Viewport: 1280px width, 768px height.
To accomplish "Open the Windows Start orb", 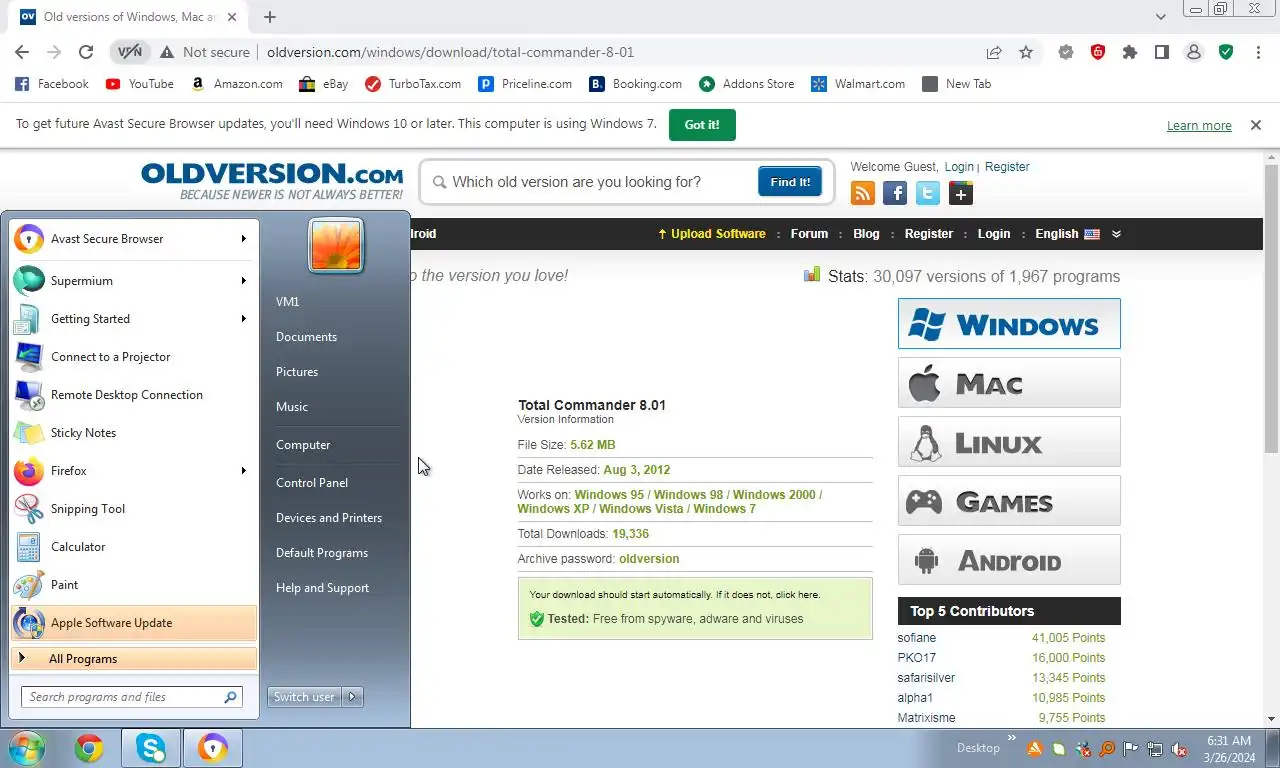I will (27, 748).
